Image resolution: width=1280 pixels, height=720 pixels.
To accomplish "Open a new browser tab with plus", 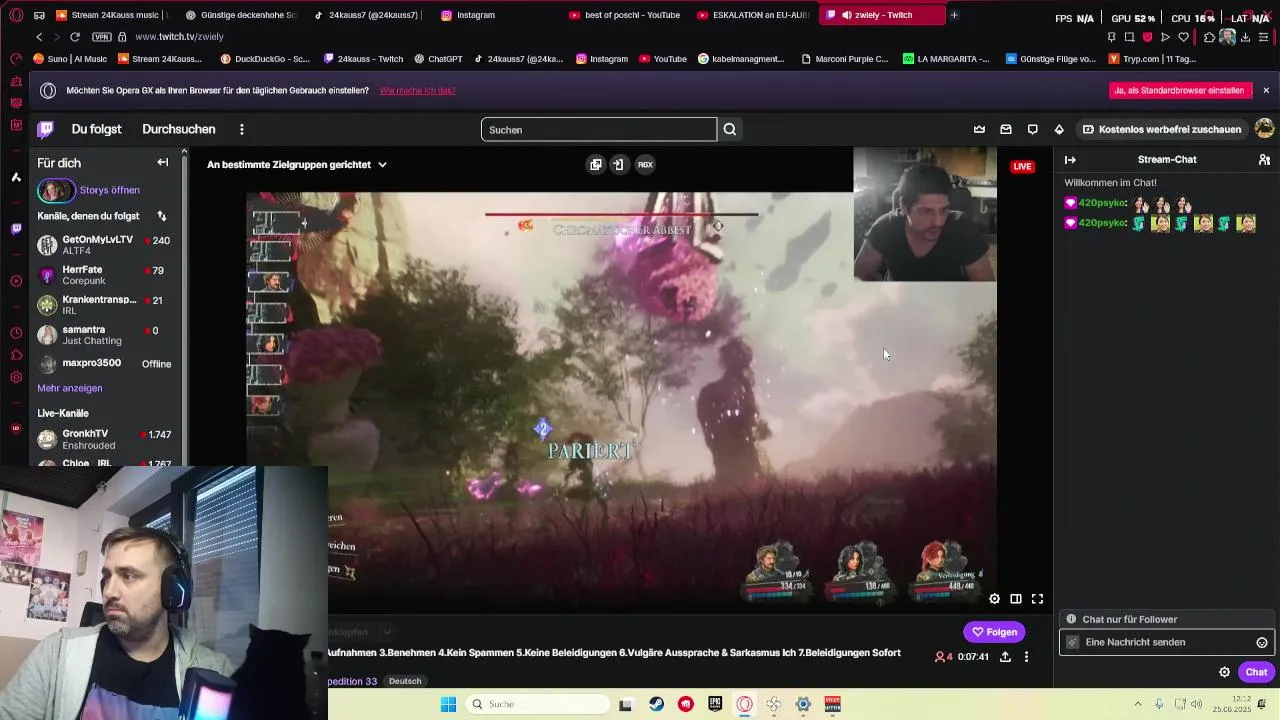I will (954, 15).
